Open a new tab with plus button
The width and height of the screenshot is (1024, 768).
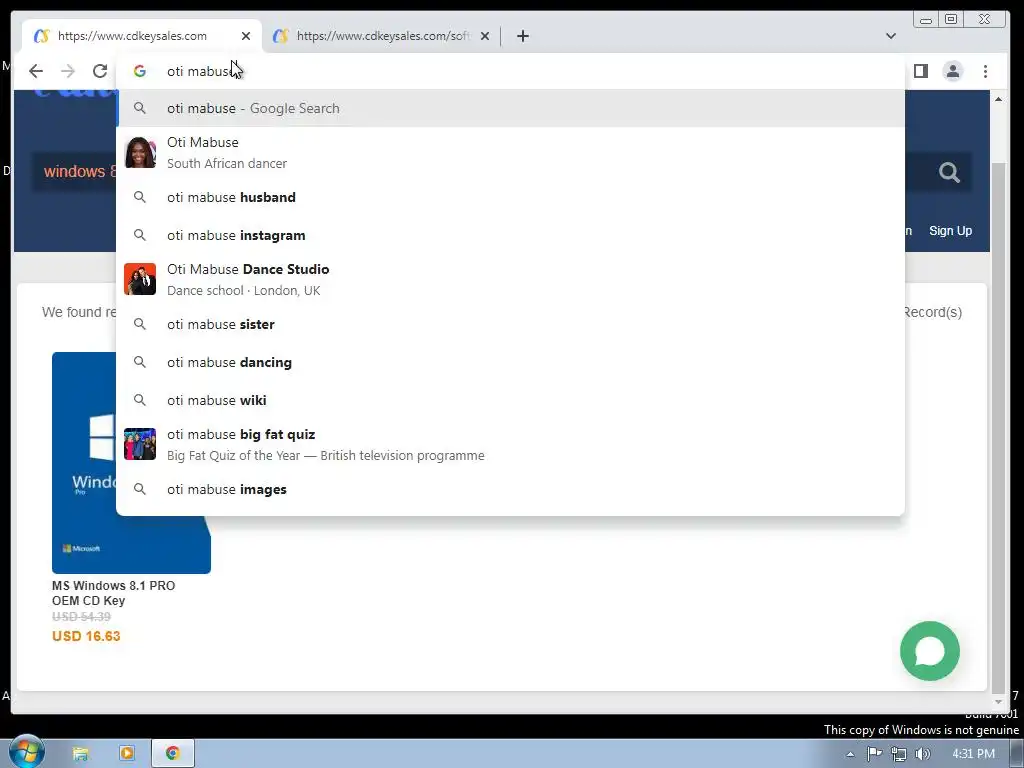pyautogui.click(x=522, y=36)
